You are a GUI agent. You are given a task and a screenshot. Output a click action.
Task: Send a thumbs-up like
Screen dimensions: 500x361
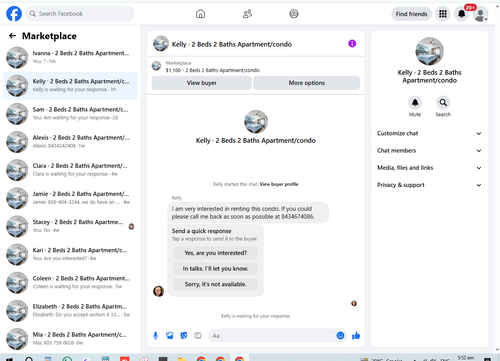click(x=356, y=335)
